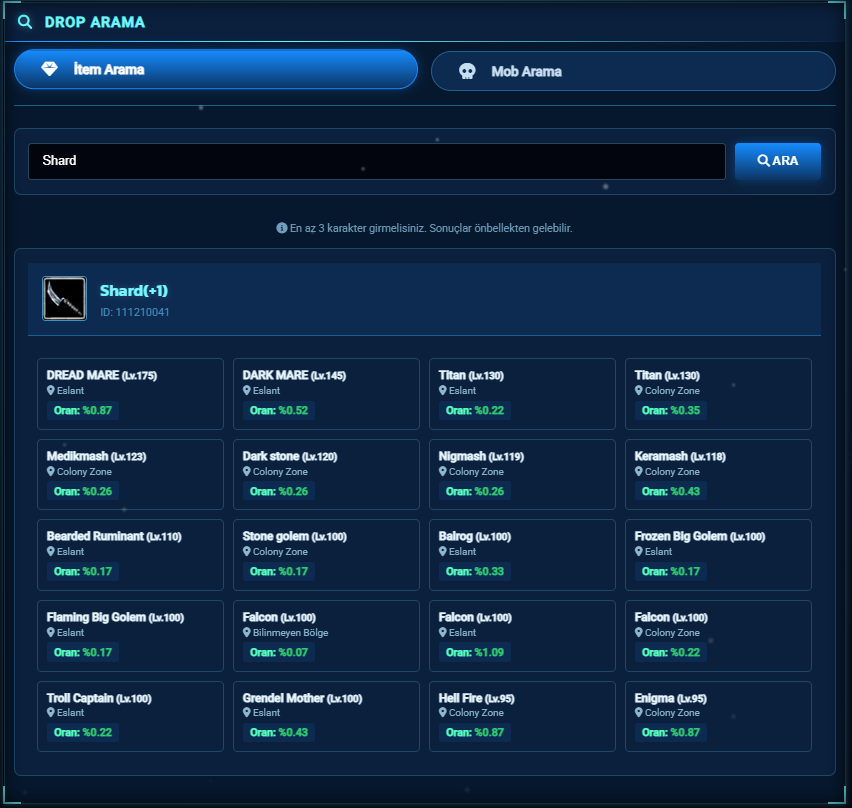The height and width of the screenshot is (808, 852).
Task: Click the Shard(+1) item title
Action: coord(134,291)
